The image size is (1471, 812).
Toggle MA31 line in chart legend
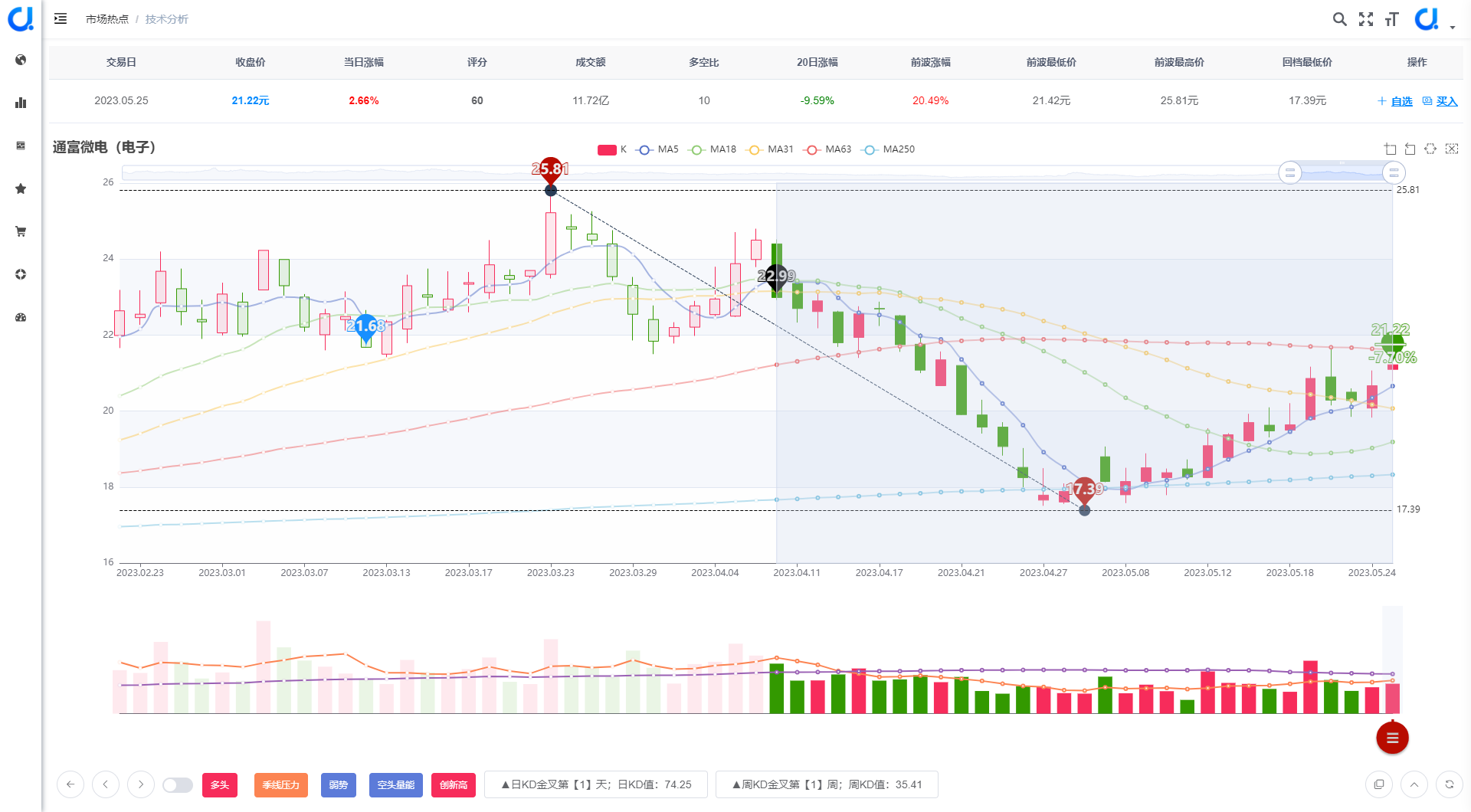click(x=771, y=149)
